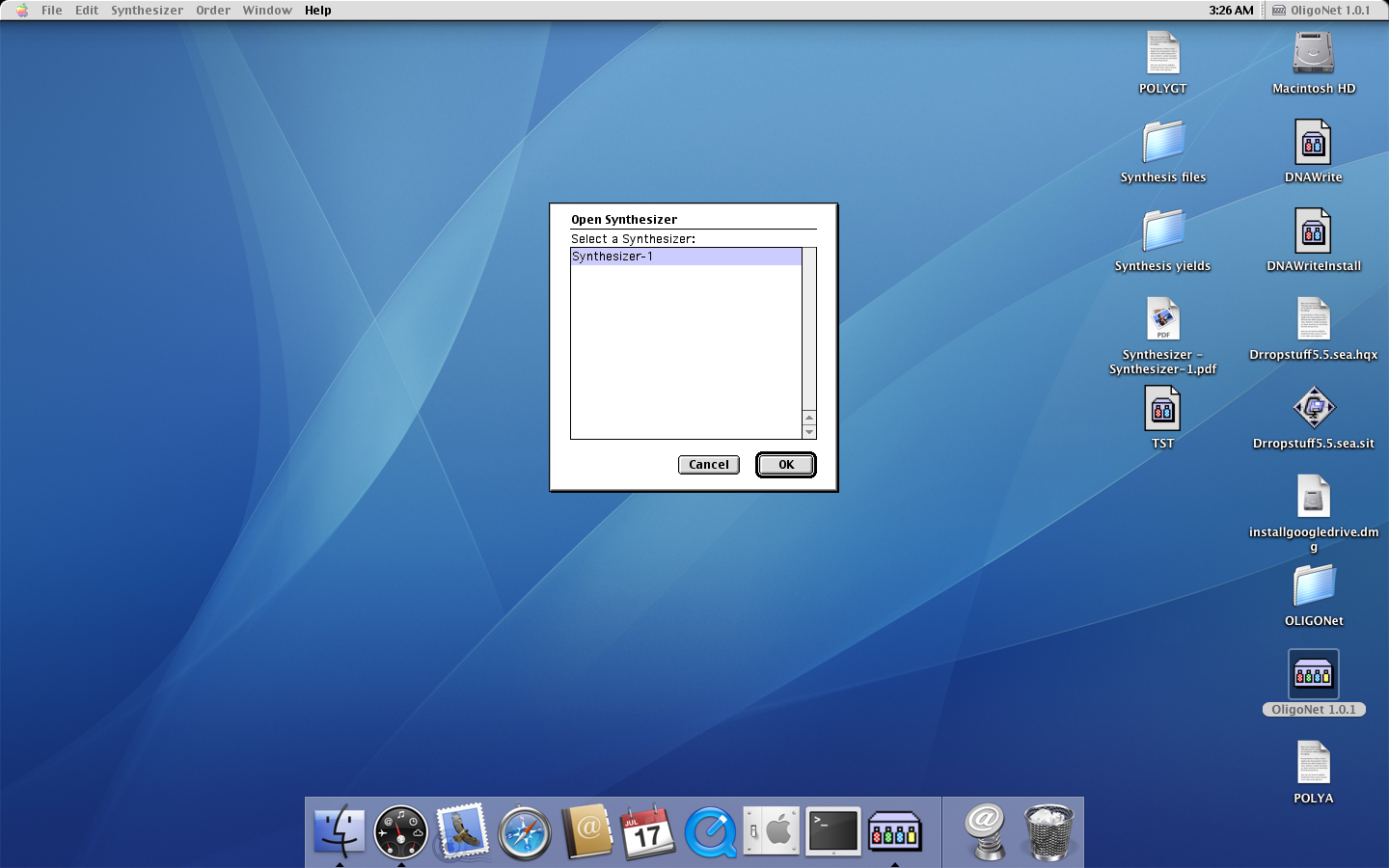1389x868 pixels.
Task: Launch Safari from the dock
Action: pyautogui.click(x=524, y=831)
